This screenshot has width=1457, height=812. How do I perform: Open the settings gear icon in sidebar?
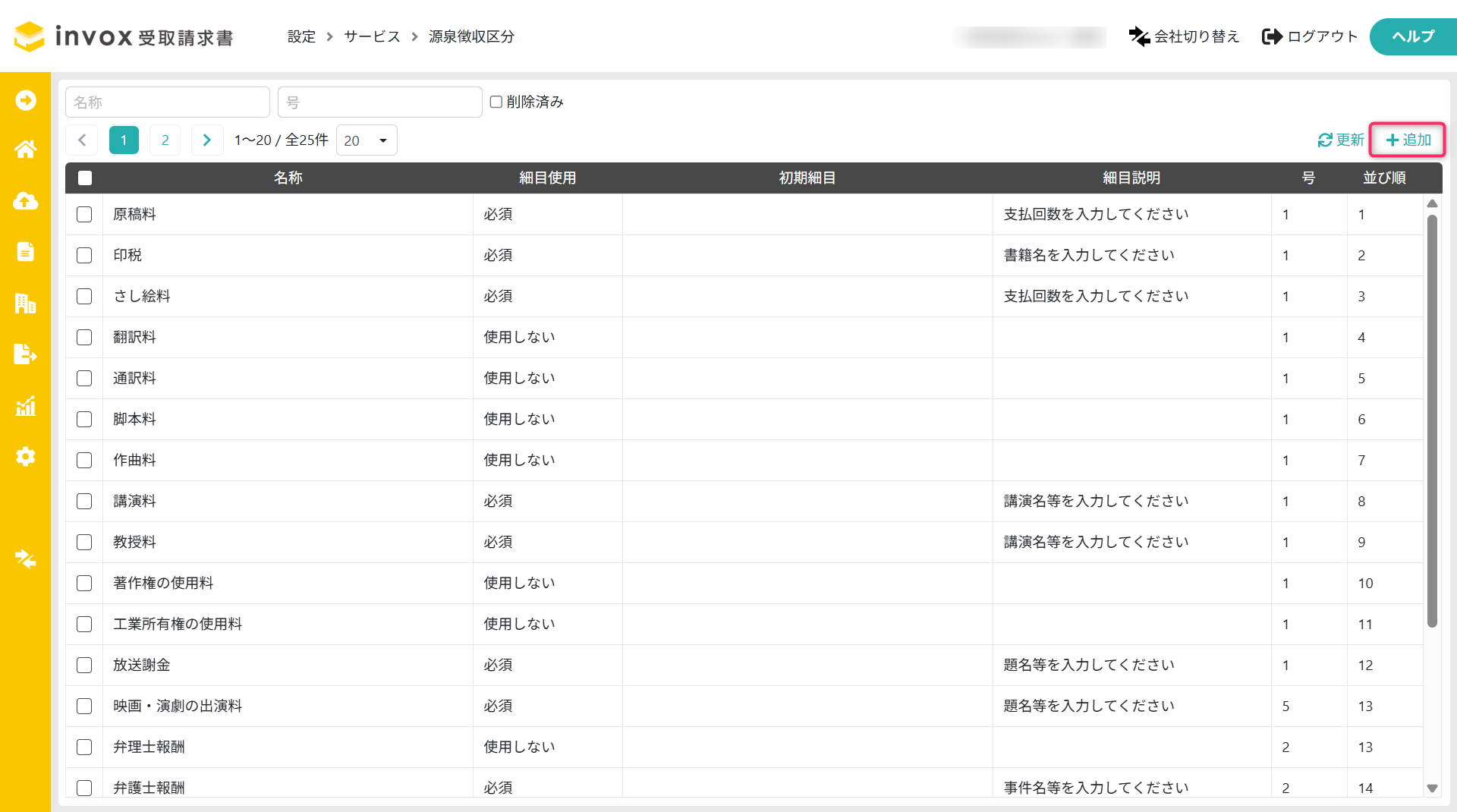pos(25,457)
